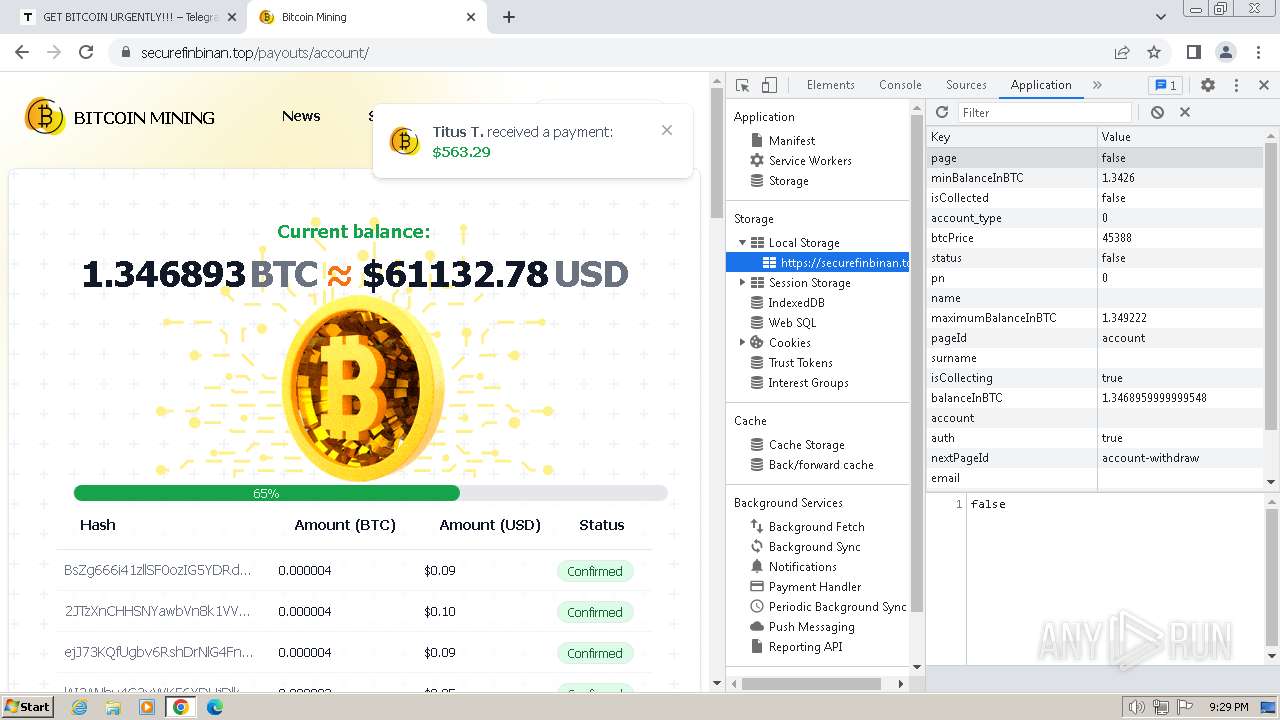The height and width of the screenshot is (720, 1280).
Task: Open a new browser tab
Action: [509, 17]
